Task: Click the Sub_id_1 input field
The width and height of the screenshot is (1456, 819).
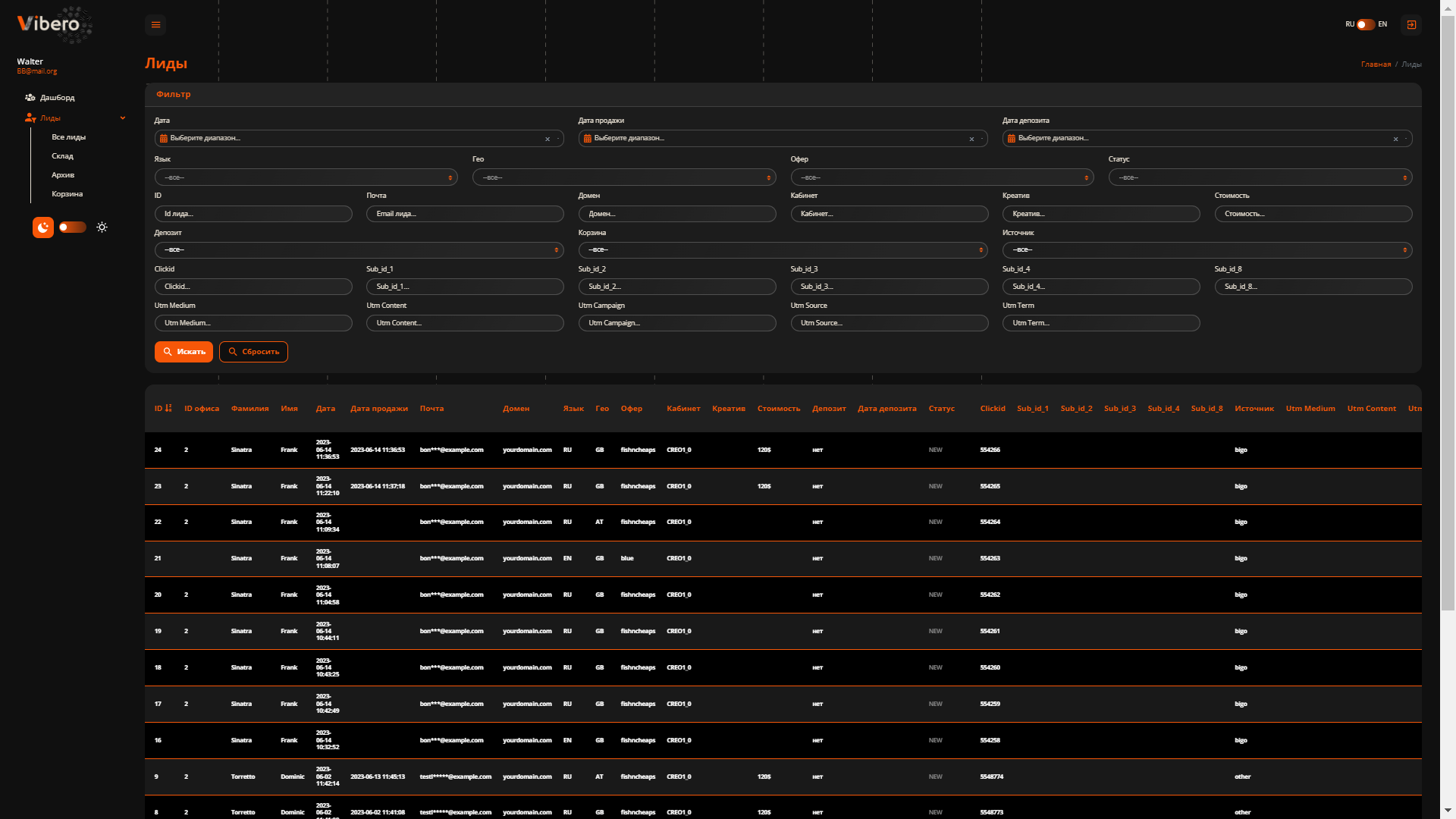Action: coord(465,287)
